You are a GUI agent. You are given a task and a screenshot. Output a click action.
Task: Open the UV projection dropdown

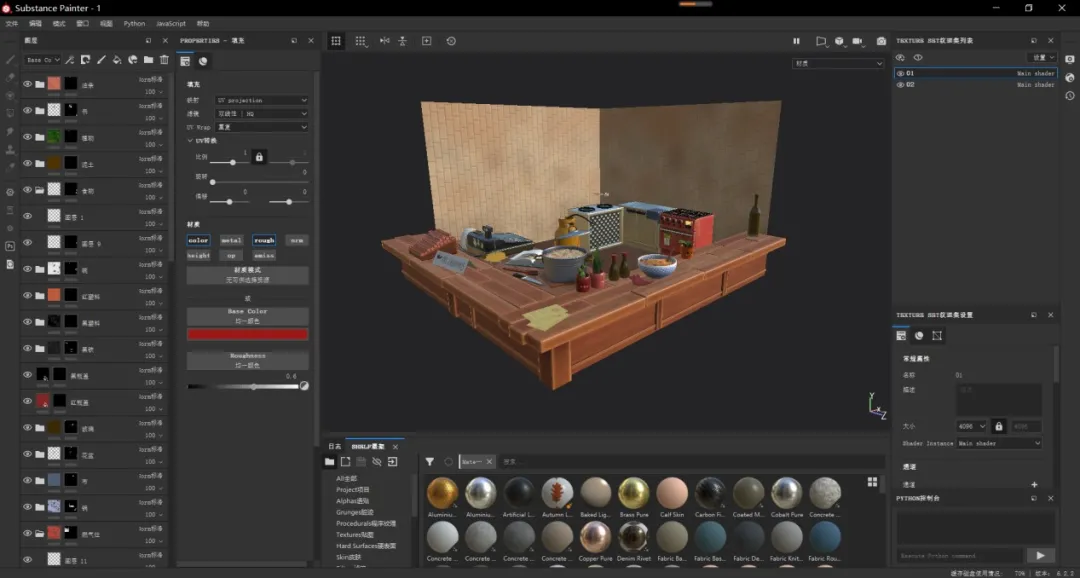click(x=262, y=100)
